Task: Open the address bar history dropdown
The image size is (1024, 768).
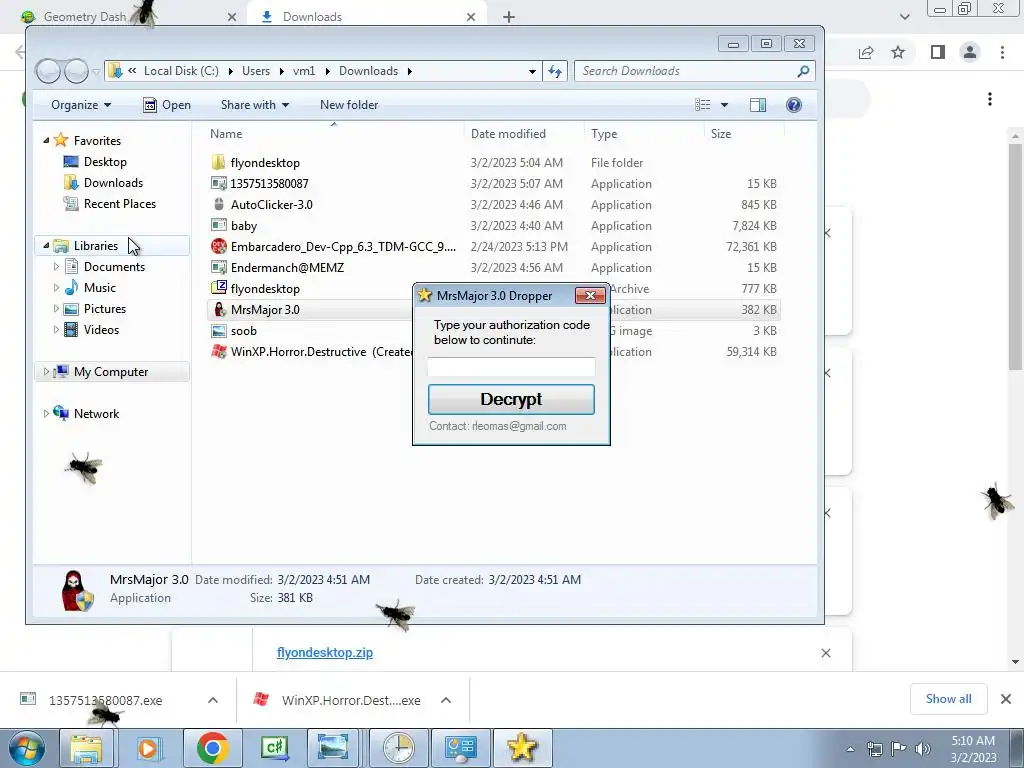Action: (532, 71)
